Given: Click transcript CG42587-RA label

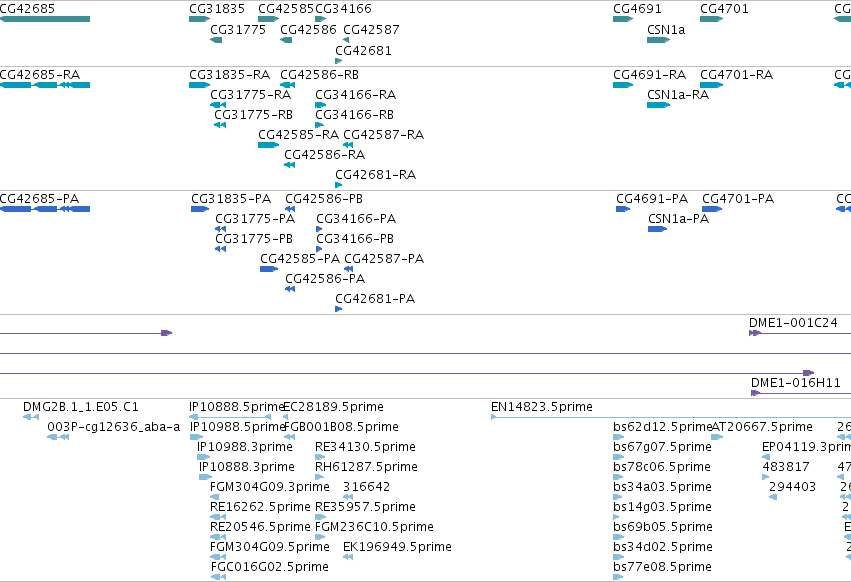Looking at the screenshot, I should pos(384,134).
